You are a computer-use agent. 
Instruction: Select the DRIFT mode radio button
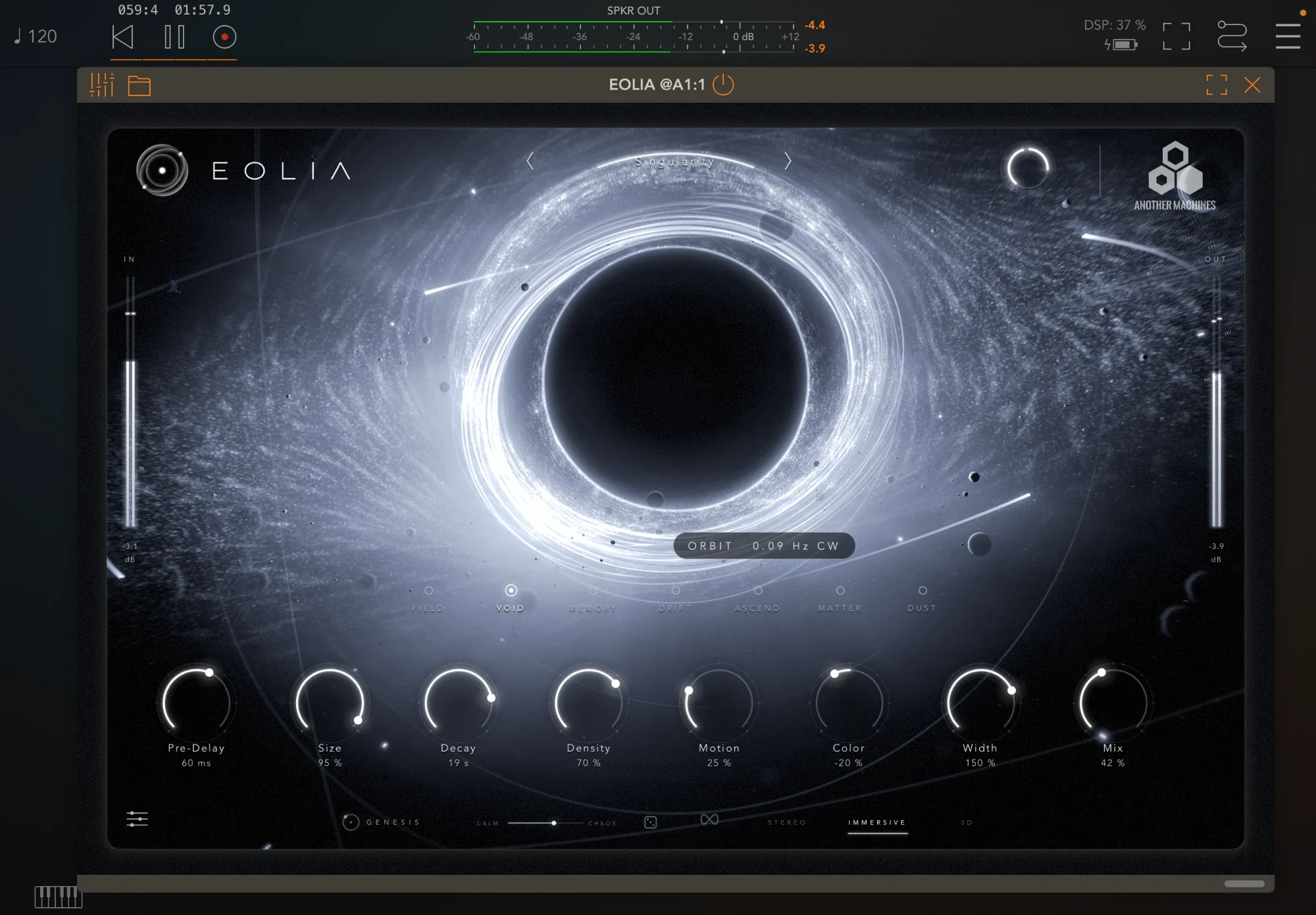[x=676, y=590]
